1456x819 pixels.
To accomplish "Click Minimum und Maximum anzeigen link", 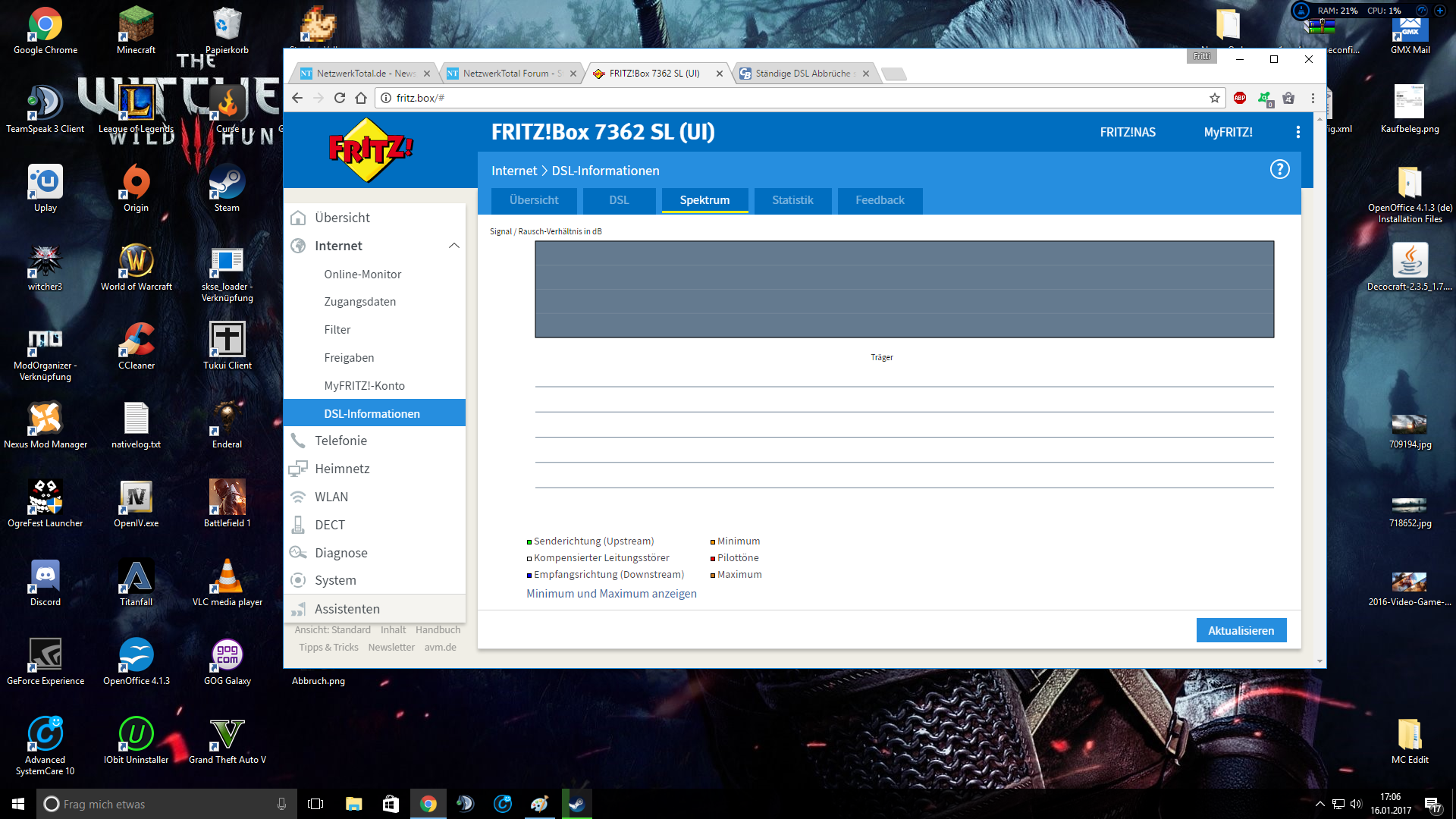I will (611, 594).
